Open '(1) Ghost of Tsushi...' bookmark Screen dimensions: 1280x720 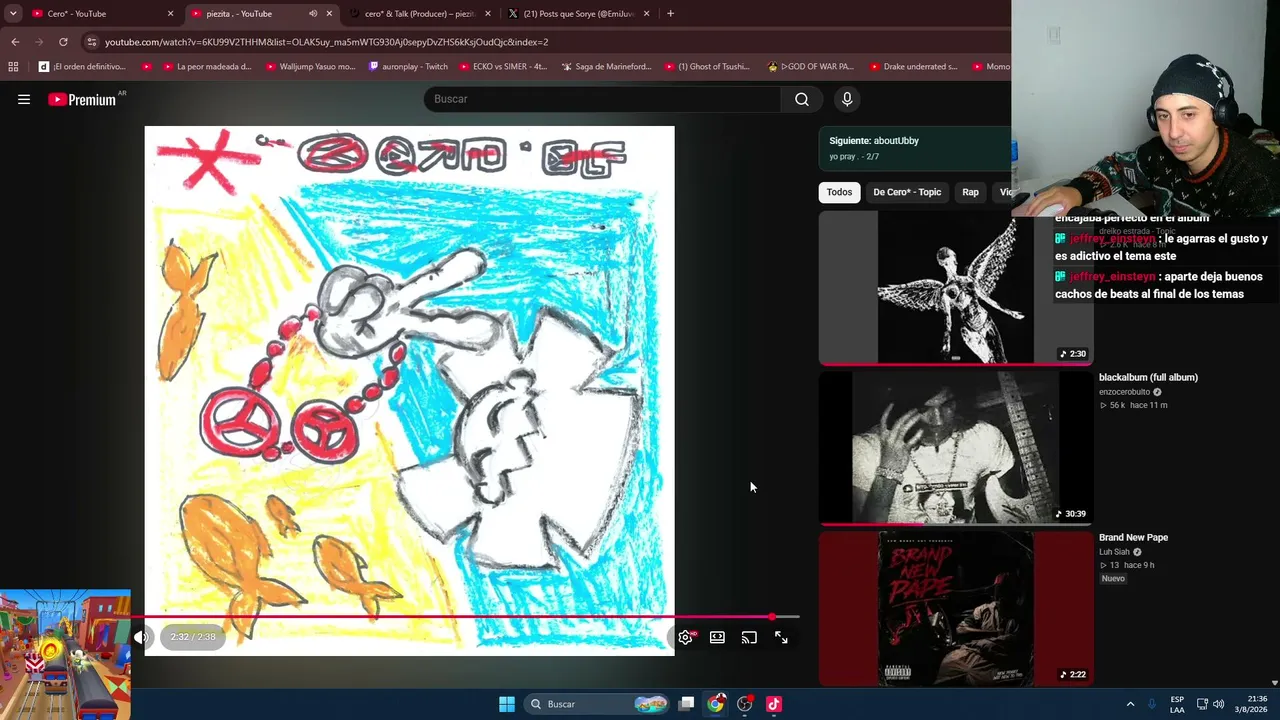706,67
